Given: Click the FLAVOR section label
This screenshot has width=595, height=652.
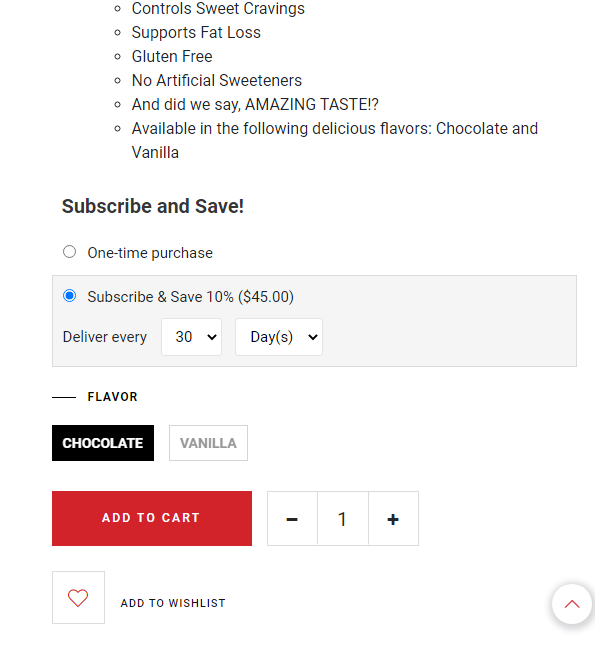Looking at the screenshot, I should (112, 397).
